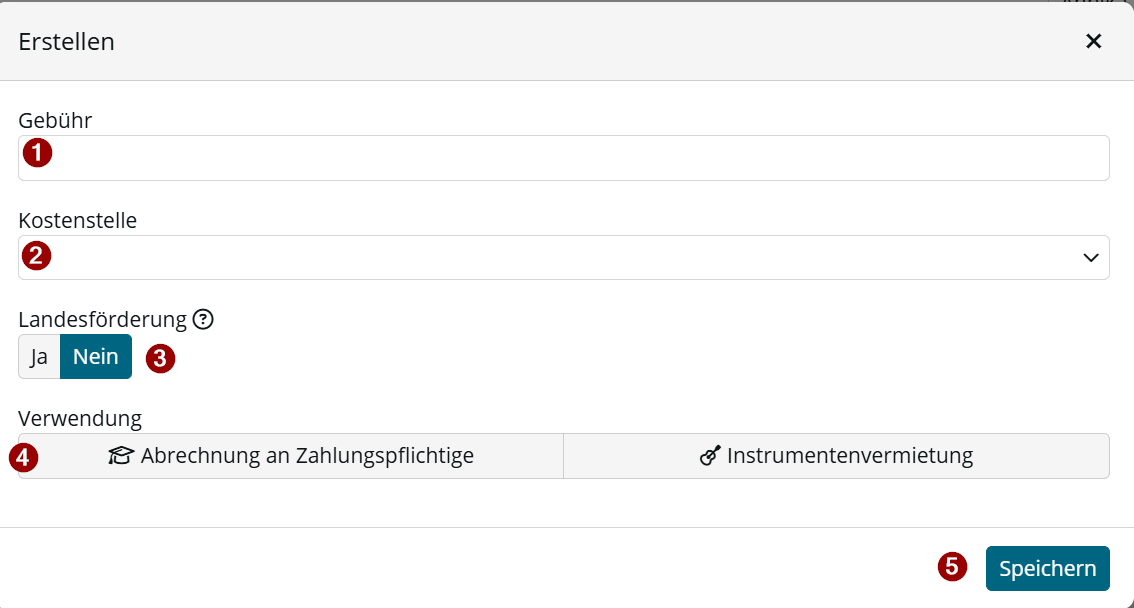The image size is (1134, 608).
Task: Click the graduation cap icon in Verwendung
Action: 122,455
